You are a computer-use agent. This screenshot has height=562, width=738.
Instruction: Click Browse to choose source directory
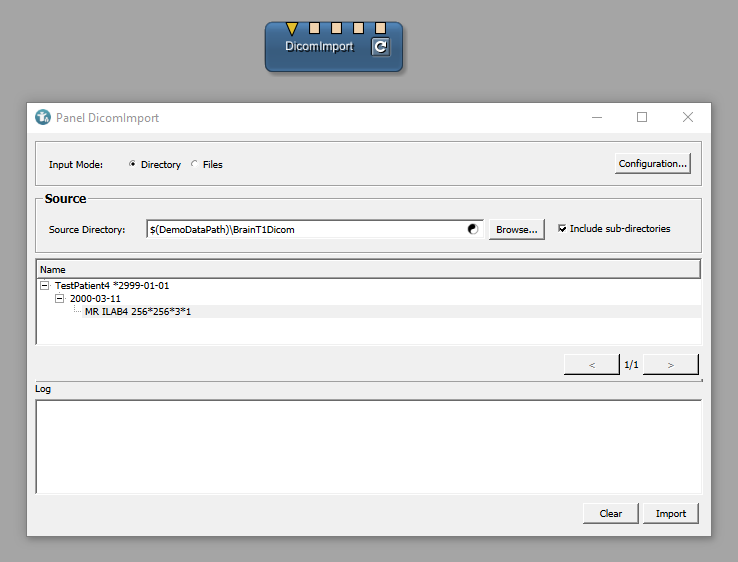coord(516,229)
